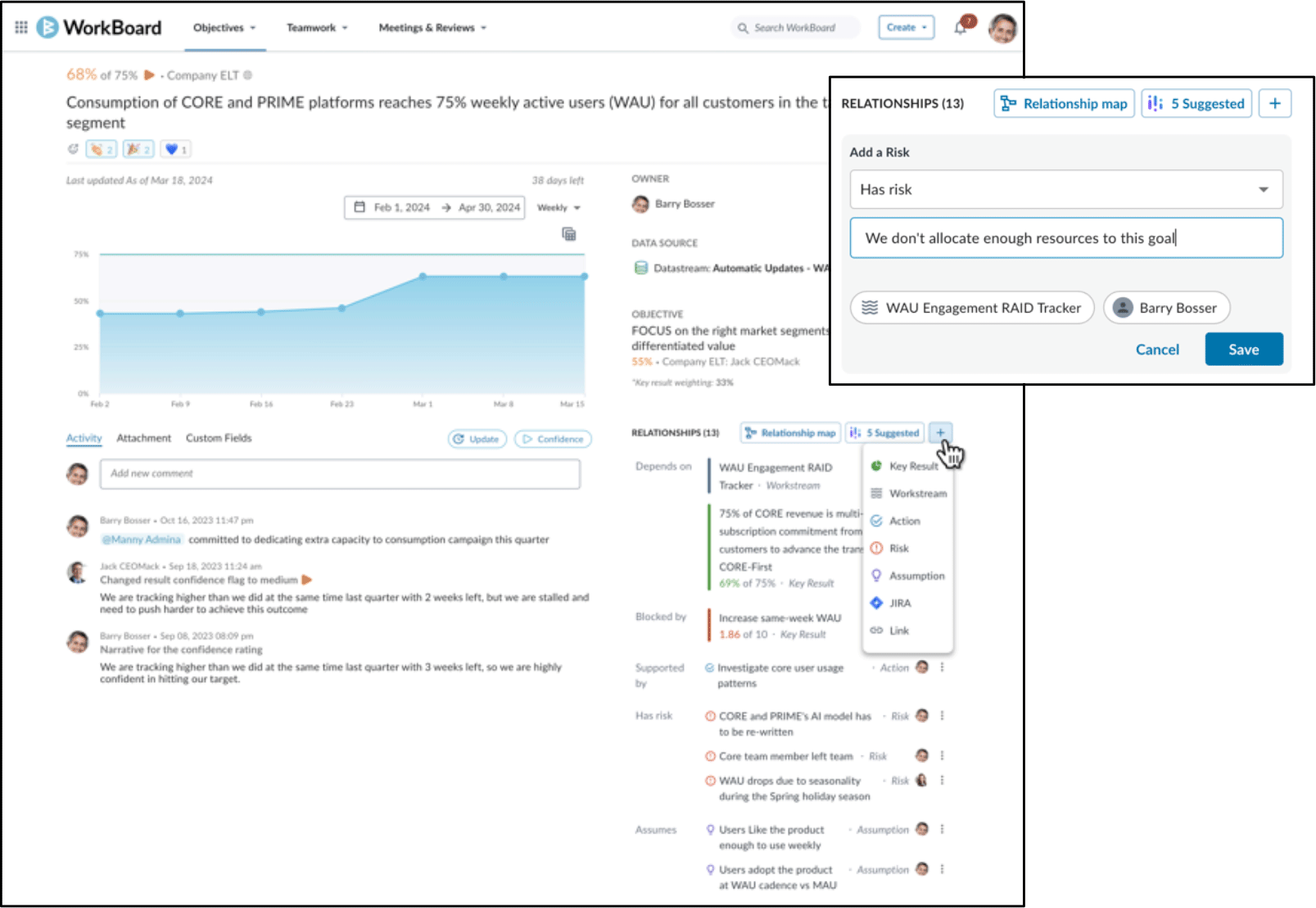Open 5 Suggested in the main page

click(884, 433)
